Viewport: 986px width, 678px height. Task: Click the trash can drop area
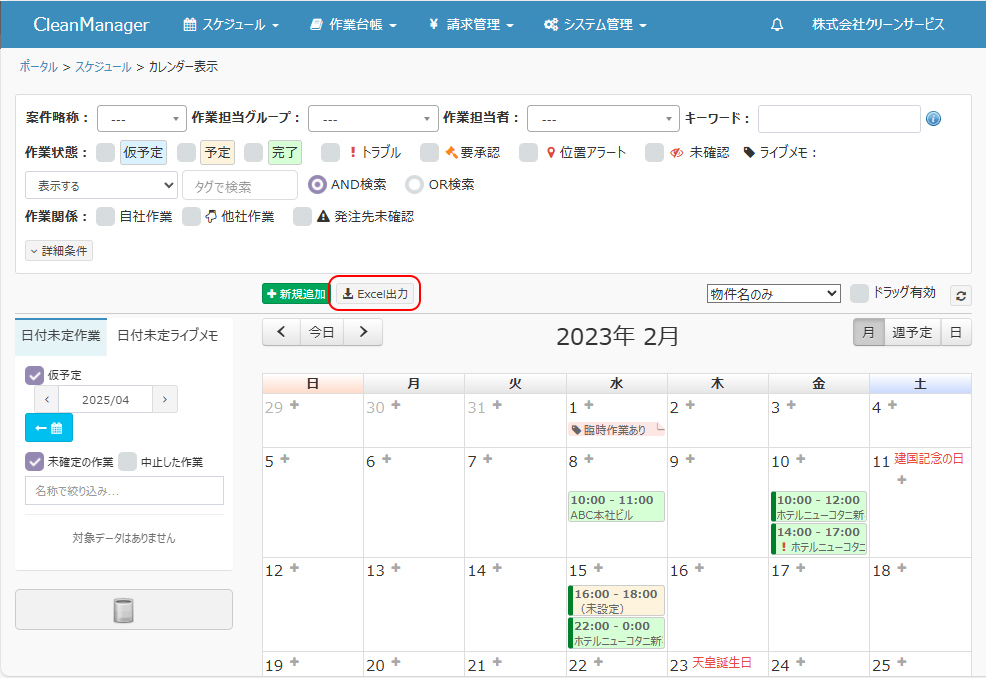pyautogui.click(x=124, y=610)
